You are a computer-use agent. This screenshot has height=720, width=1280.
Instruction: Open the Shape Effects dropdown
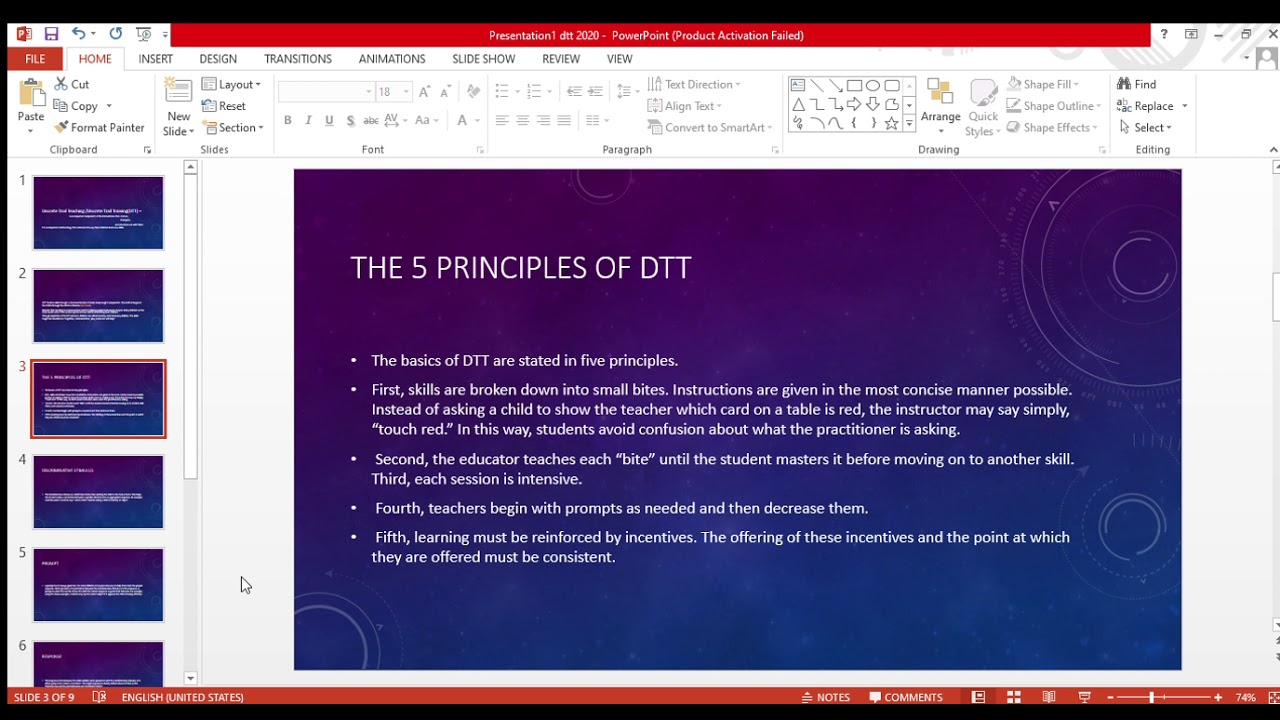1052,127
